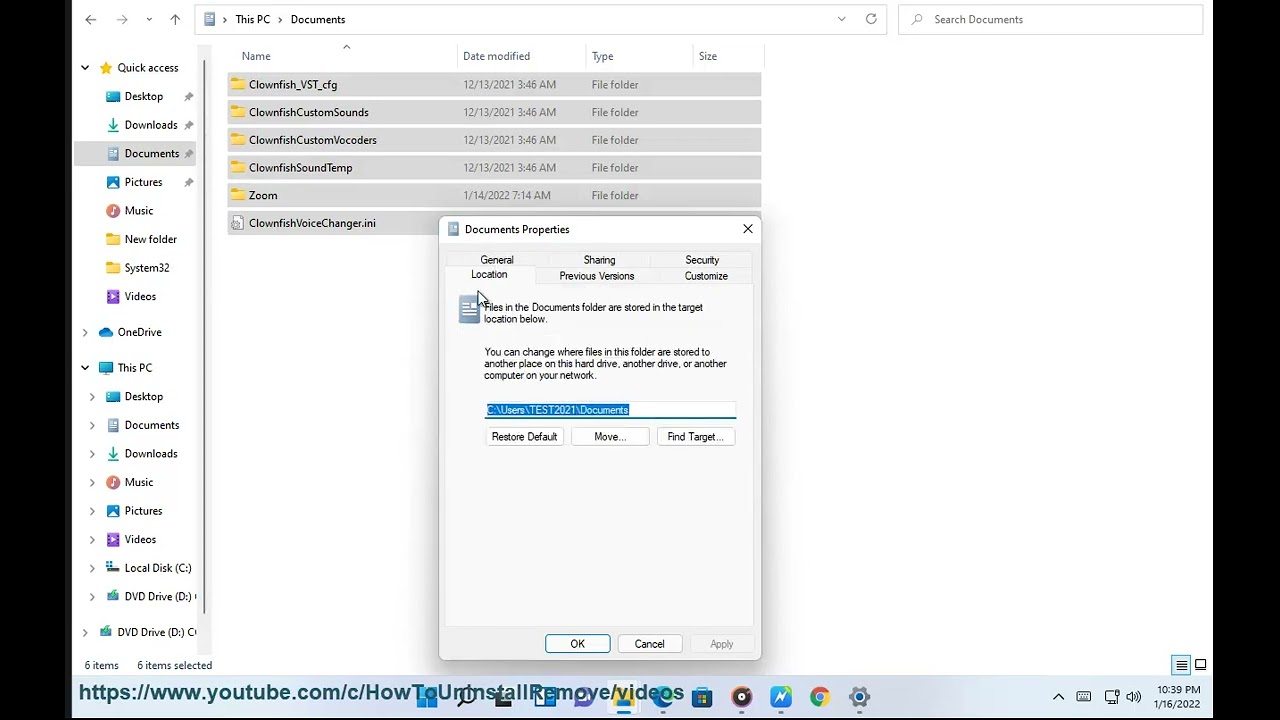This screenshot has width=1280, height=720.
Task: Switch to the Sharing tab
Action: tap(600, 260)
